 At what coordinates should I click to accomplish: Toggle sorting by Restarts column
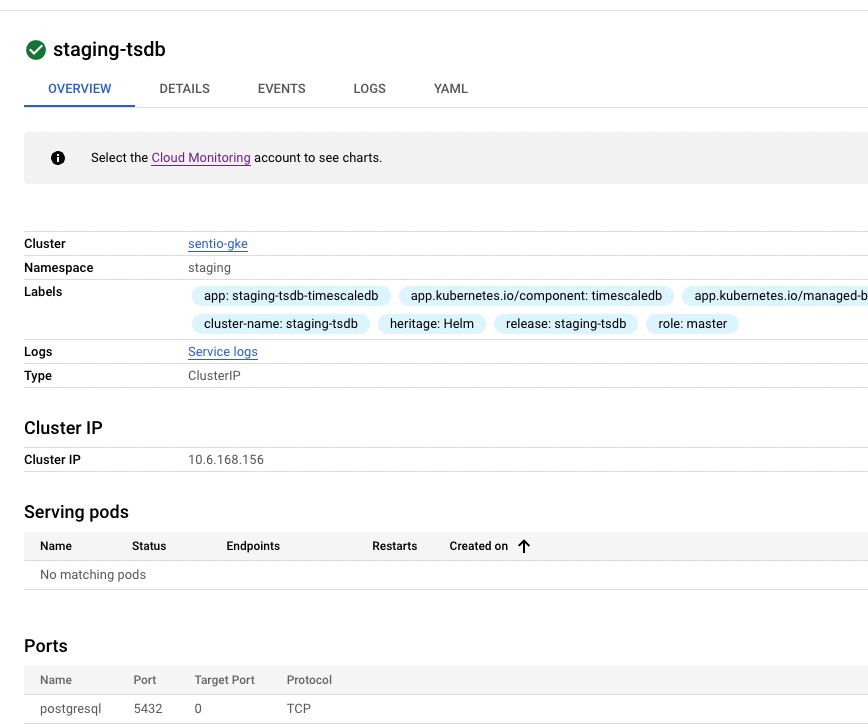[394, 546]
